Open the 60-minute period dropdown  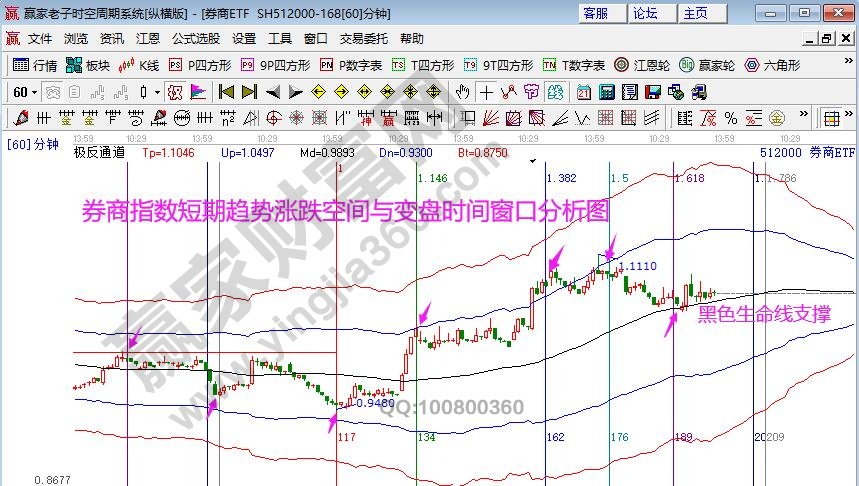25,92
